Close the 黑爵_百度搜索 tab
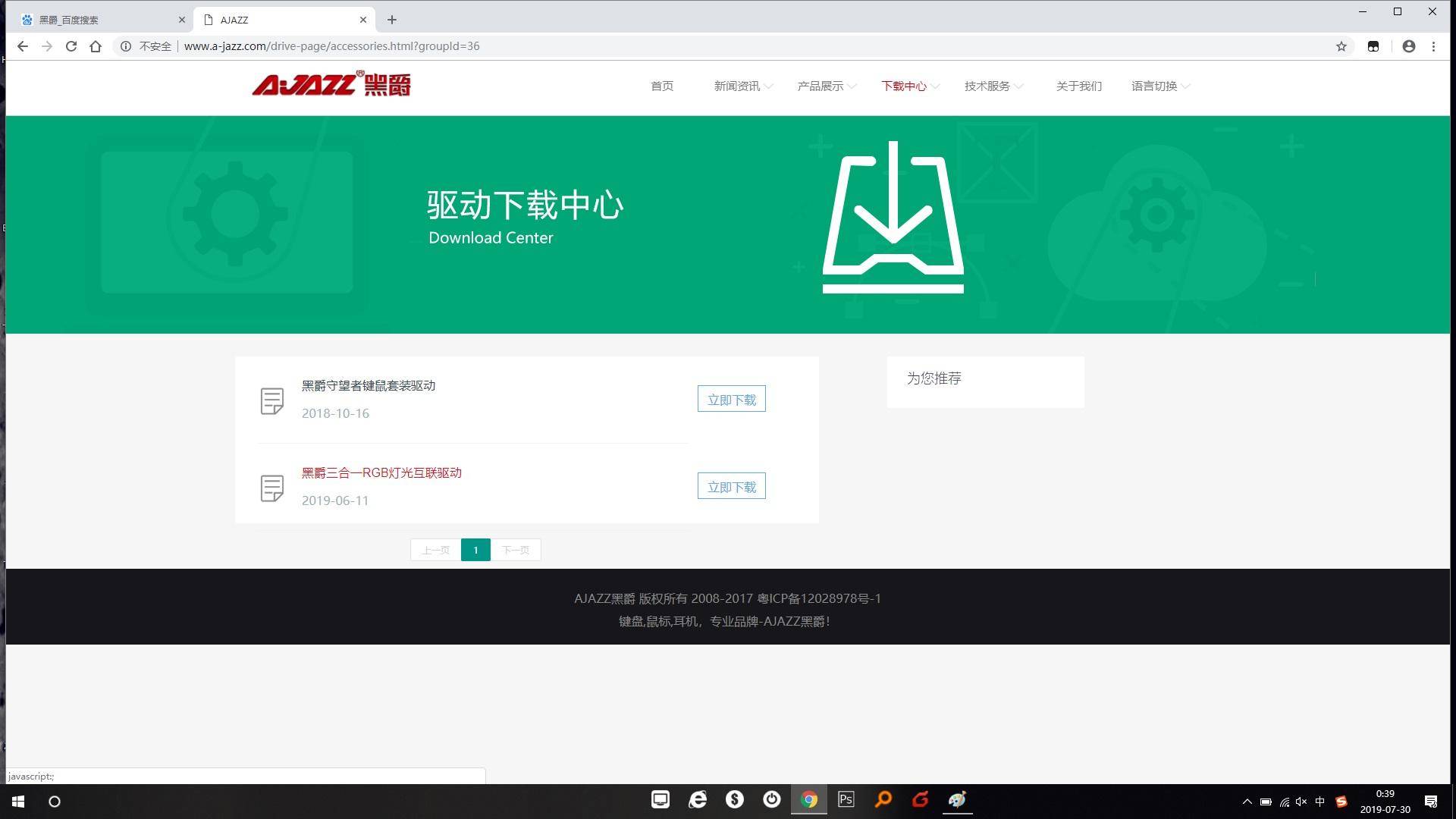This screenshot has height=819, width=1456. pyautogui.click(x=181, y=20)
